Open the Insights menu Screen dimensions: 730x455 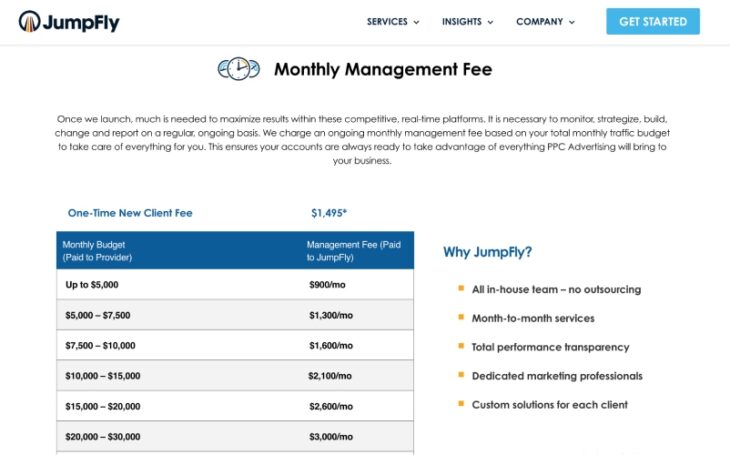point(462,21)
